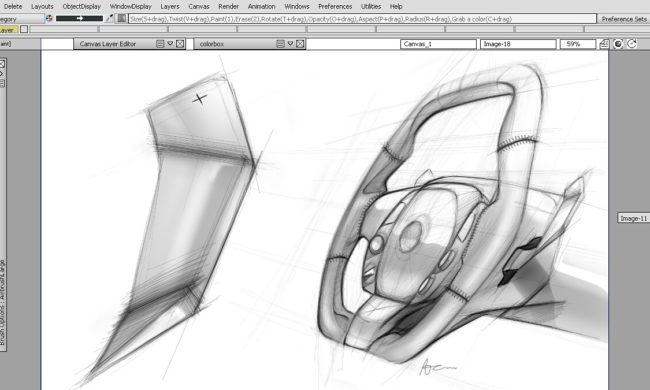Click the Canvas Layer Editor menu-lines icon
This screenshot has width=650, height=390.
point(160,44)
